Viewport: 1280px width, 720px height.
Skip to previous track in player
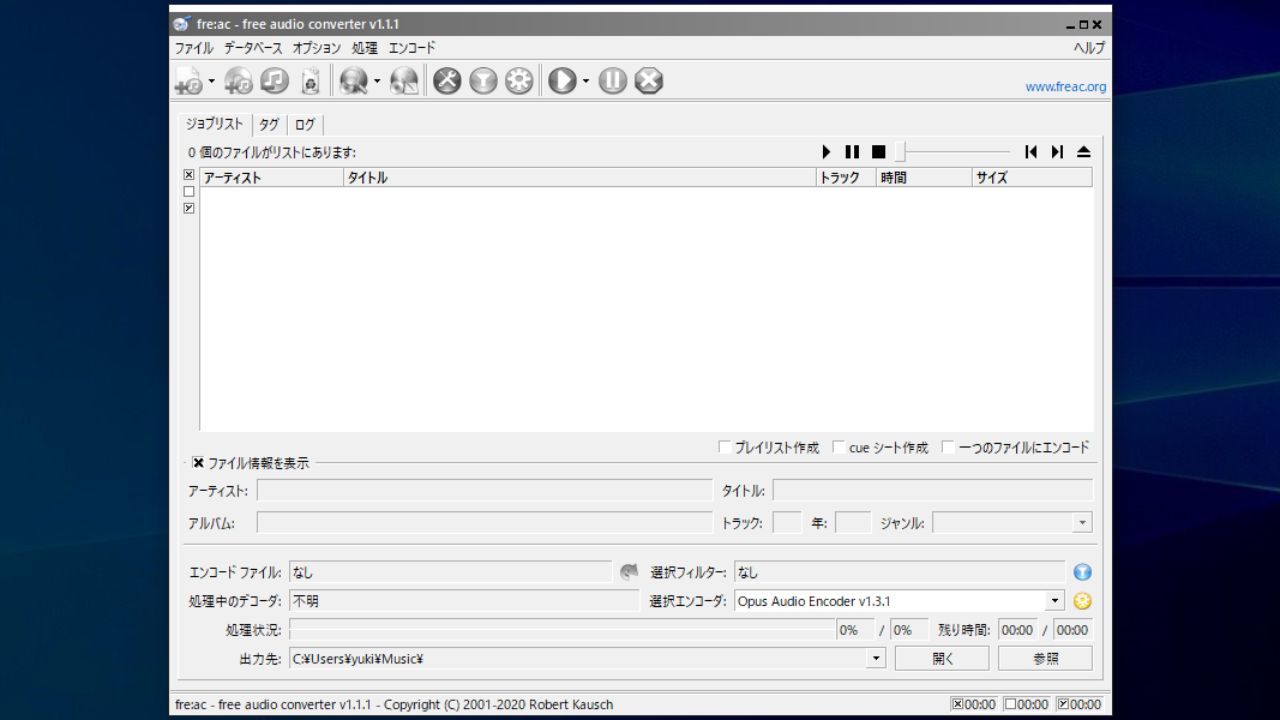click(1031, 152)
